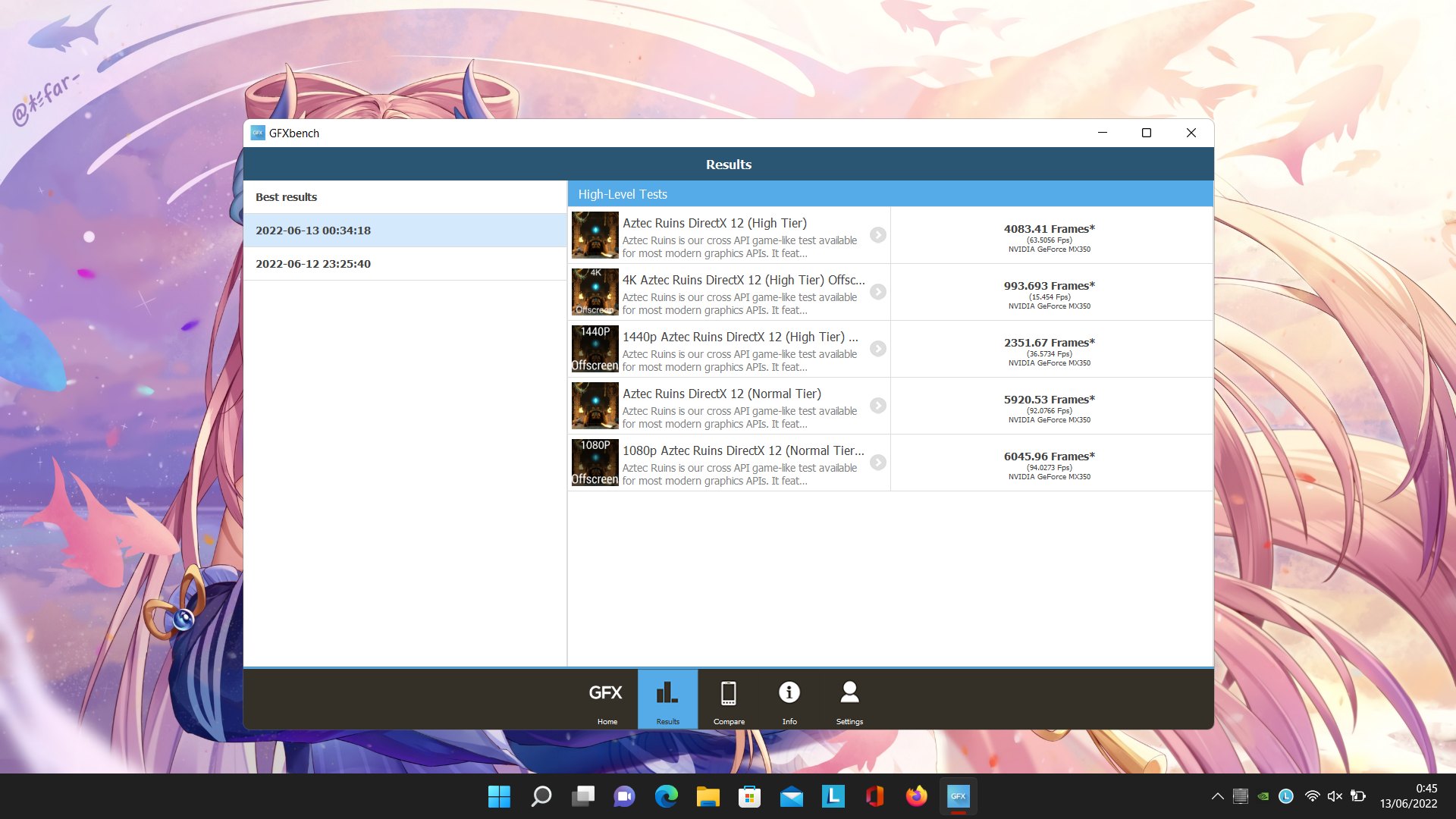Click thumbnail of Aztec Ruins DirectX 12 High Tier
Viewport: 1456px width, 819px height.
coord(595,235)
